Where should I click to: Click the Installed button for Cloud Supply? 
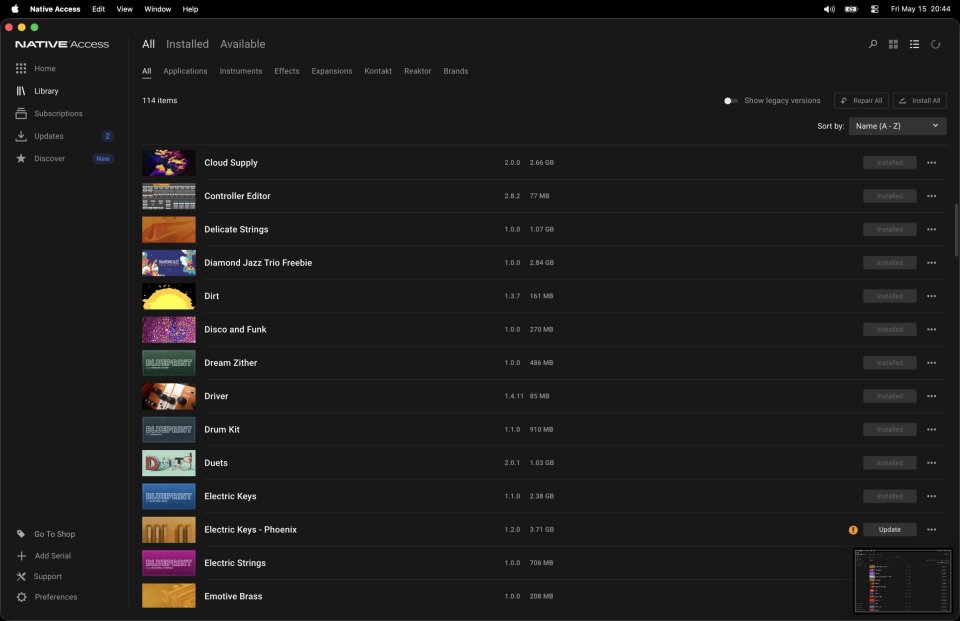pyautogui.click(x=890, y=163)
